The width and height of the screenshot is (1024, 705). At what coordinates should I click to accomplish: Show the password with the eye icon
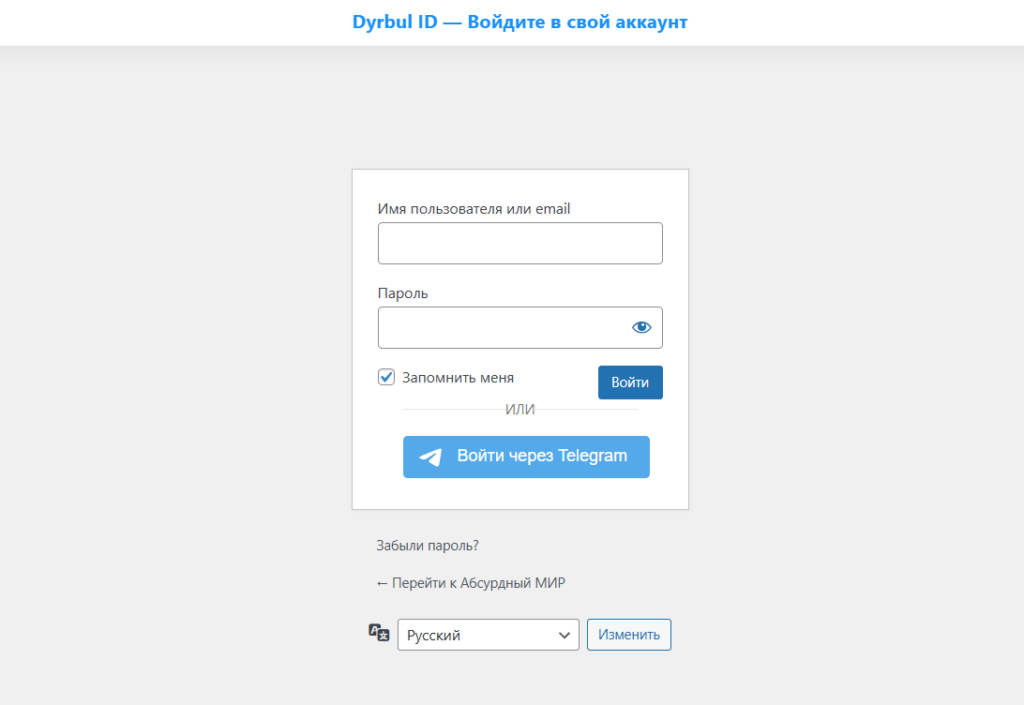(x=641, y=327)
